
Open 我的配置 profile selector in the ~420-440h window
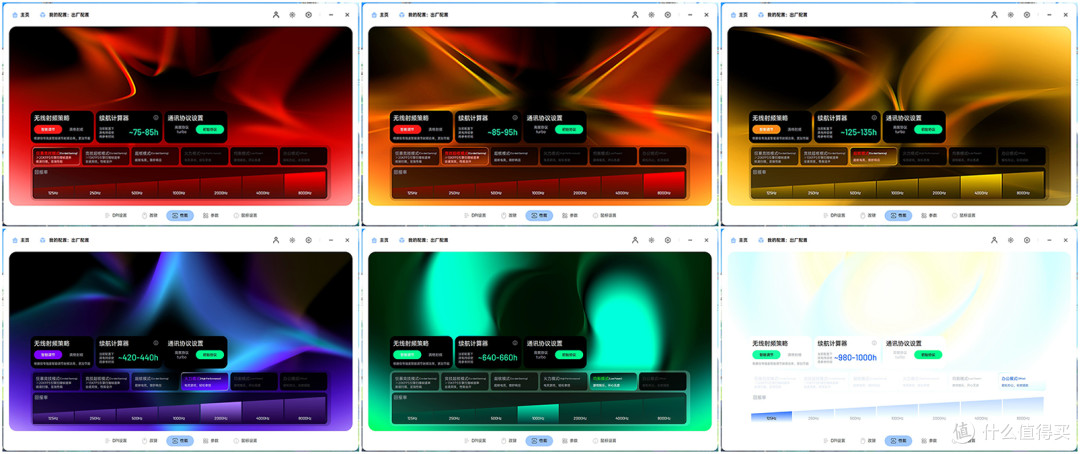[x=64, y=240]
